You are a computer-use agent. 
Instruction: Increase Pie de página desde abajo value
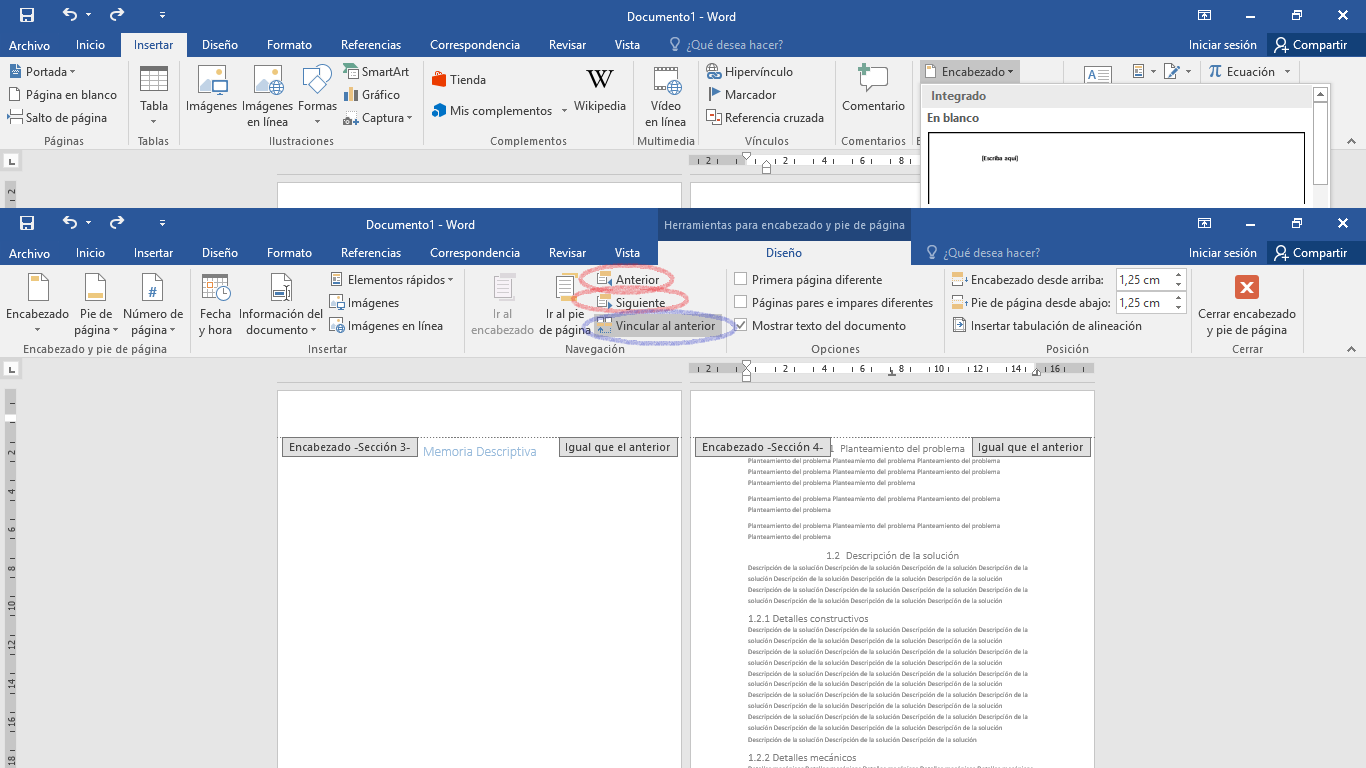[x=1178, y=298]
